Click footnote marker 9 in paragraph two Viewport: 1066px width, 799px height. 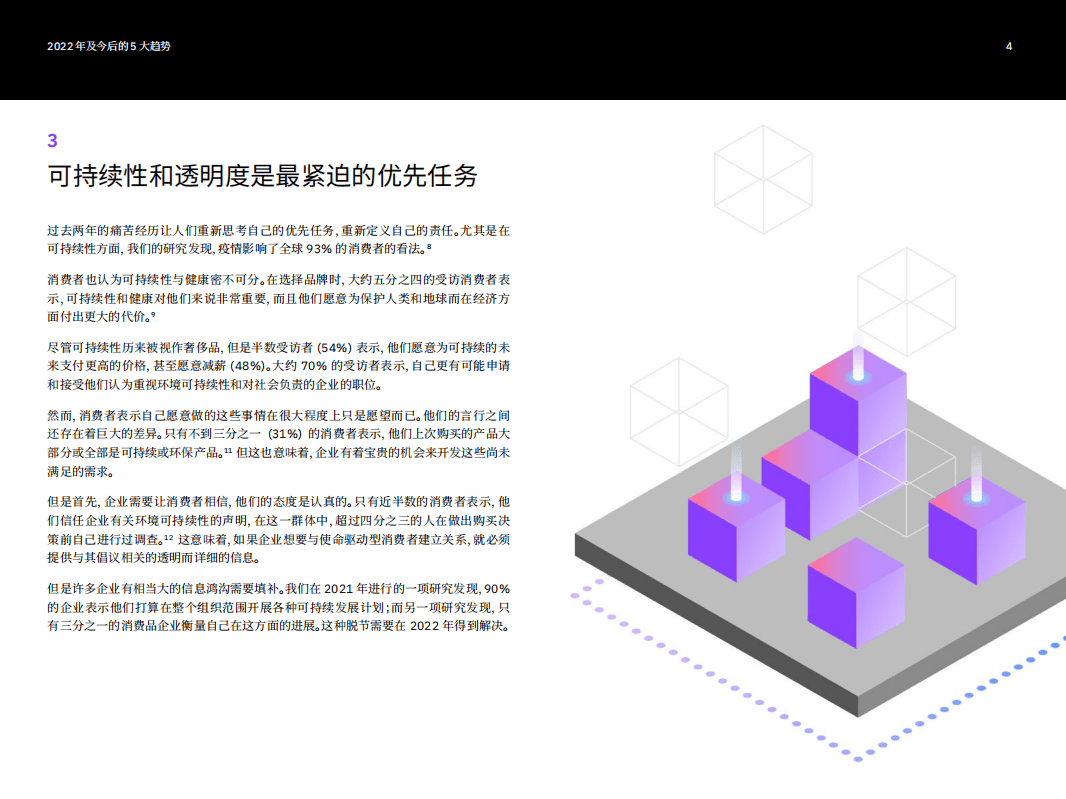point(152,315)
